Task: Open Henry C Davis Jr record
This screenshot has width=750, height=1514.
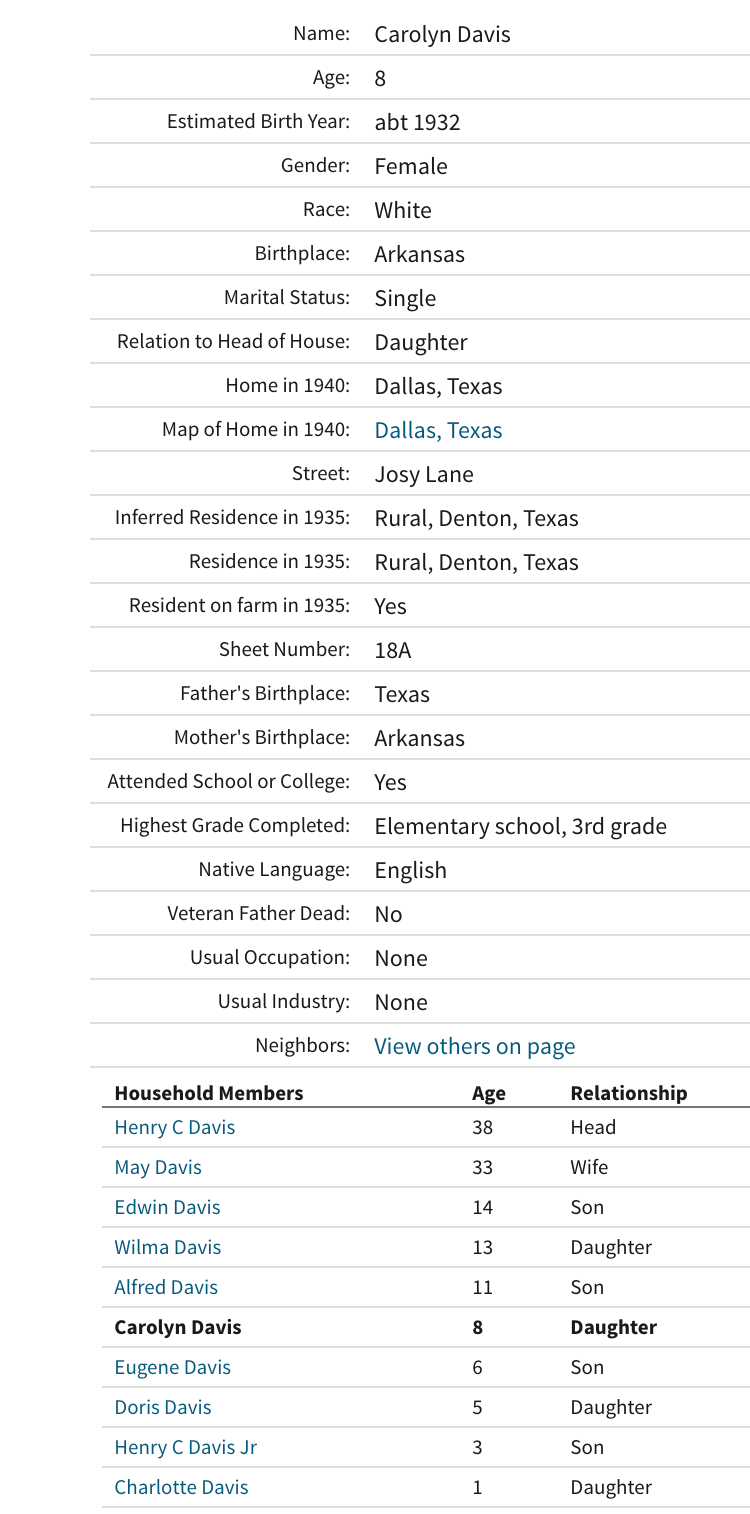Action: coord(186,1447)
